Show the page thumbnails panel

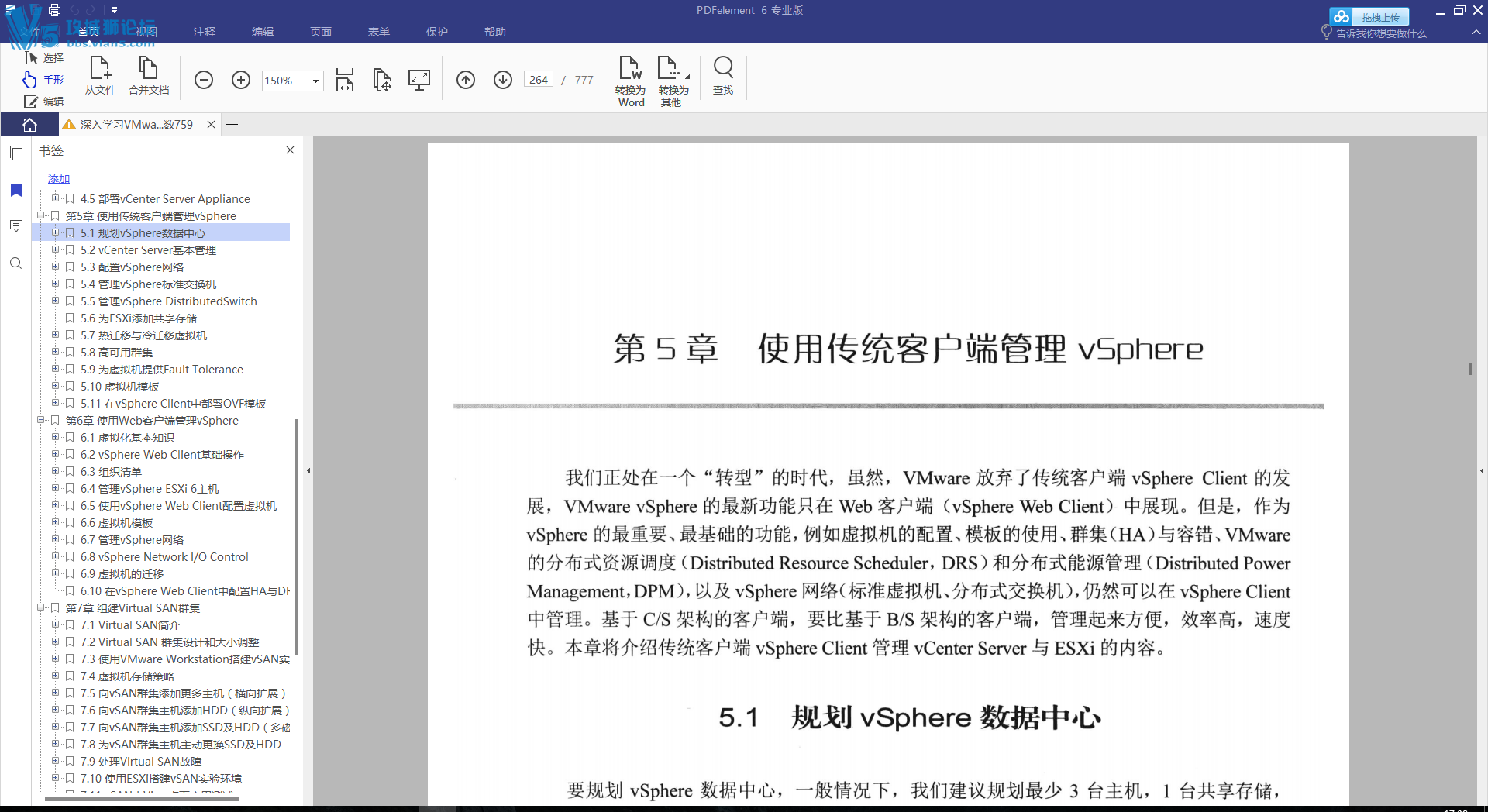coord(15,153)
